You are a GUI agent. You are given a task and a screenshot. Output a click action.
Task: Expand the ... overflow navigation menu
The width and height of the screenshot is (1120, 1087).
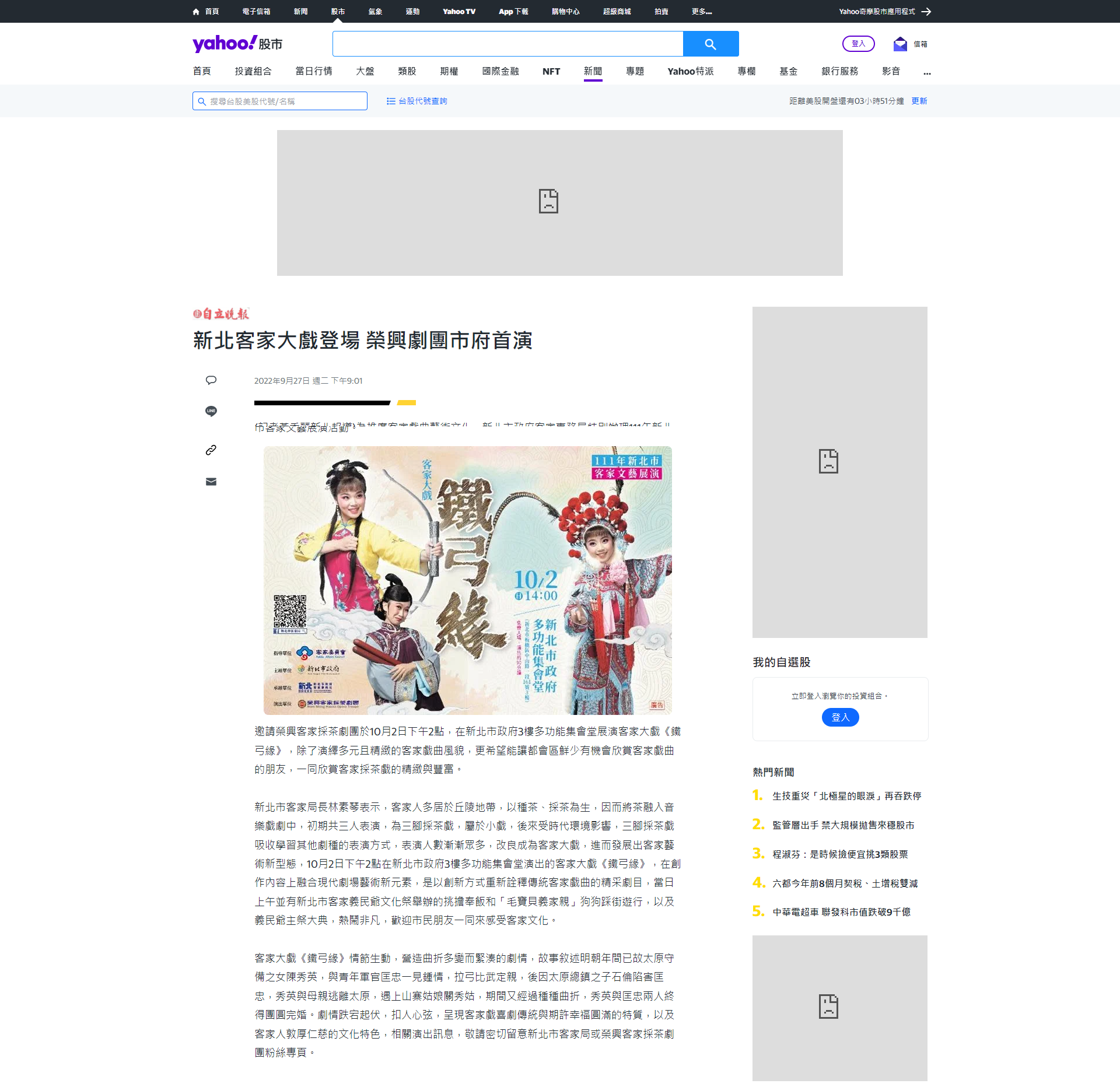(927, 72)
